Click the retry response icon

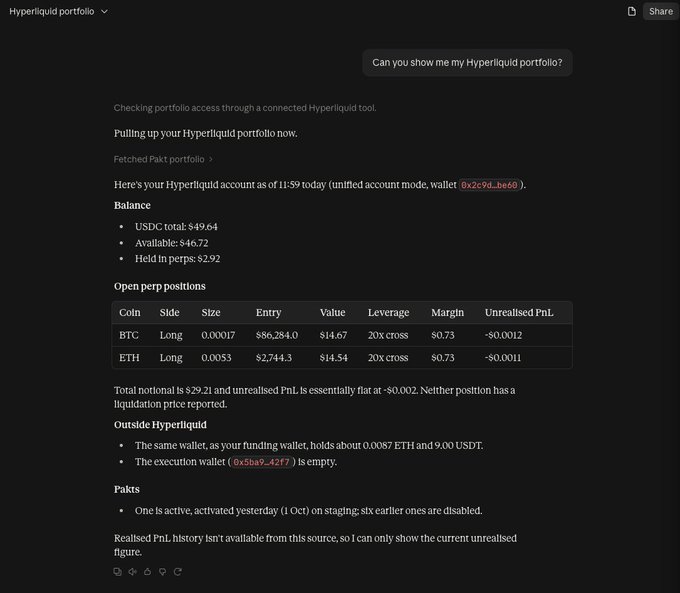(178, 572)
